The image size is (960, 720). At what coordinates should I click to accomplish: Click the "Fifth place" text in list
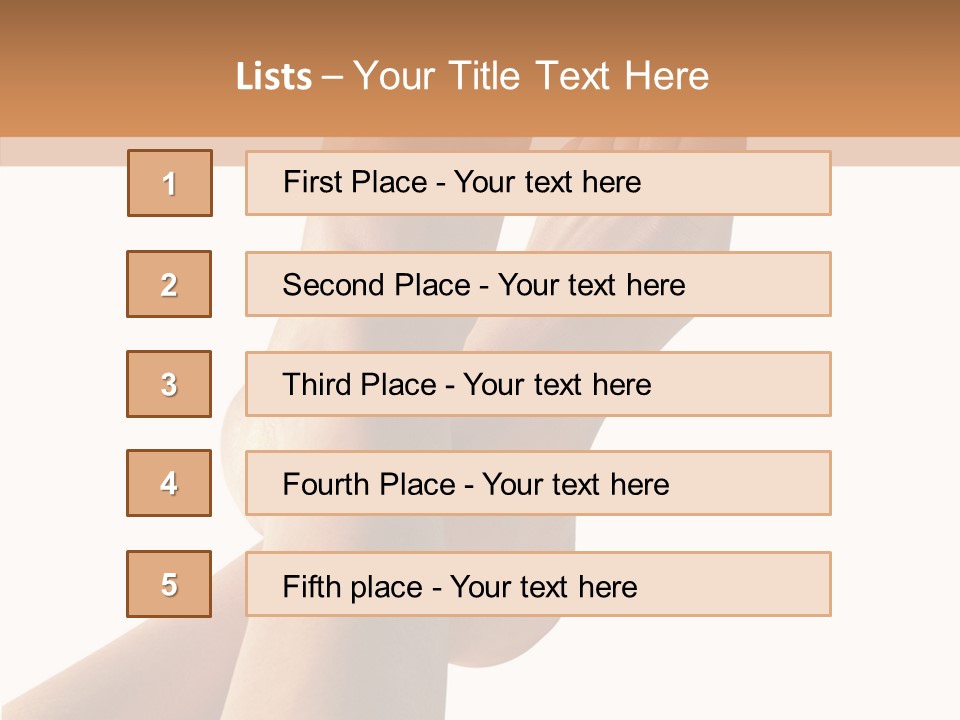point(353,586)
